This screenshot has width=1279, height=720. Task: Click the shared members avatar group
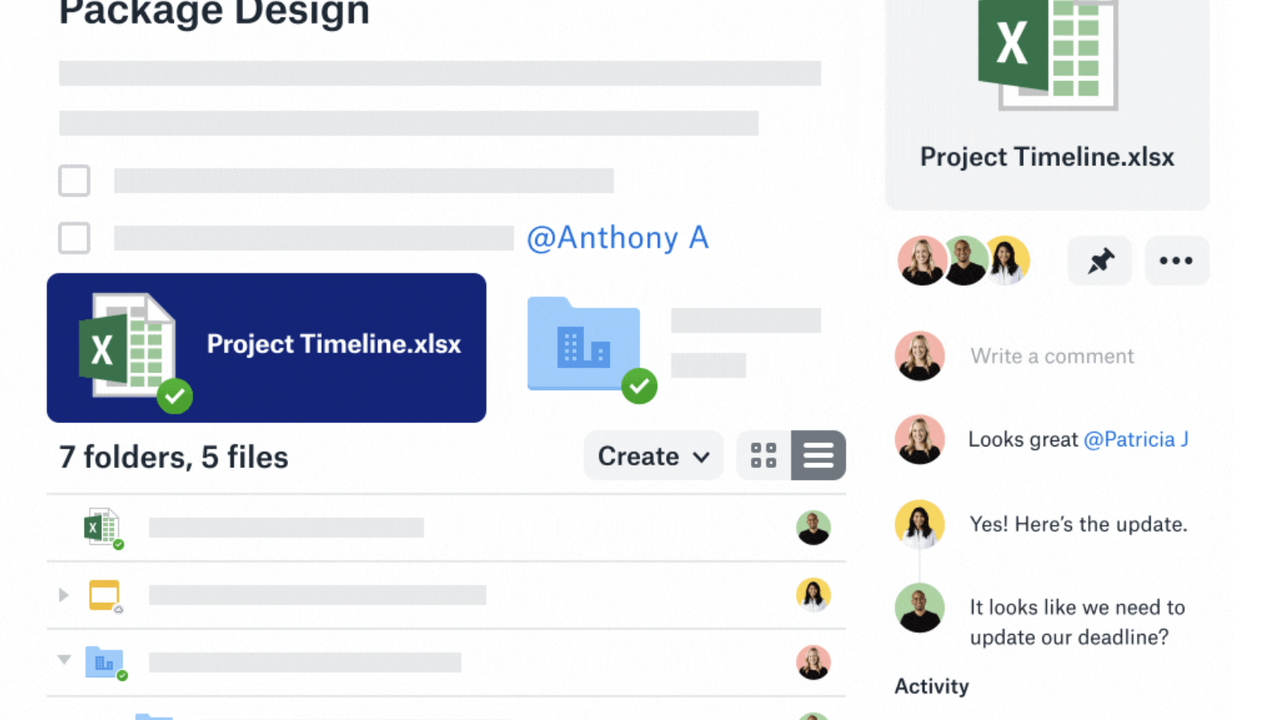coord(963,261)
